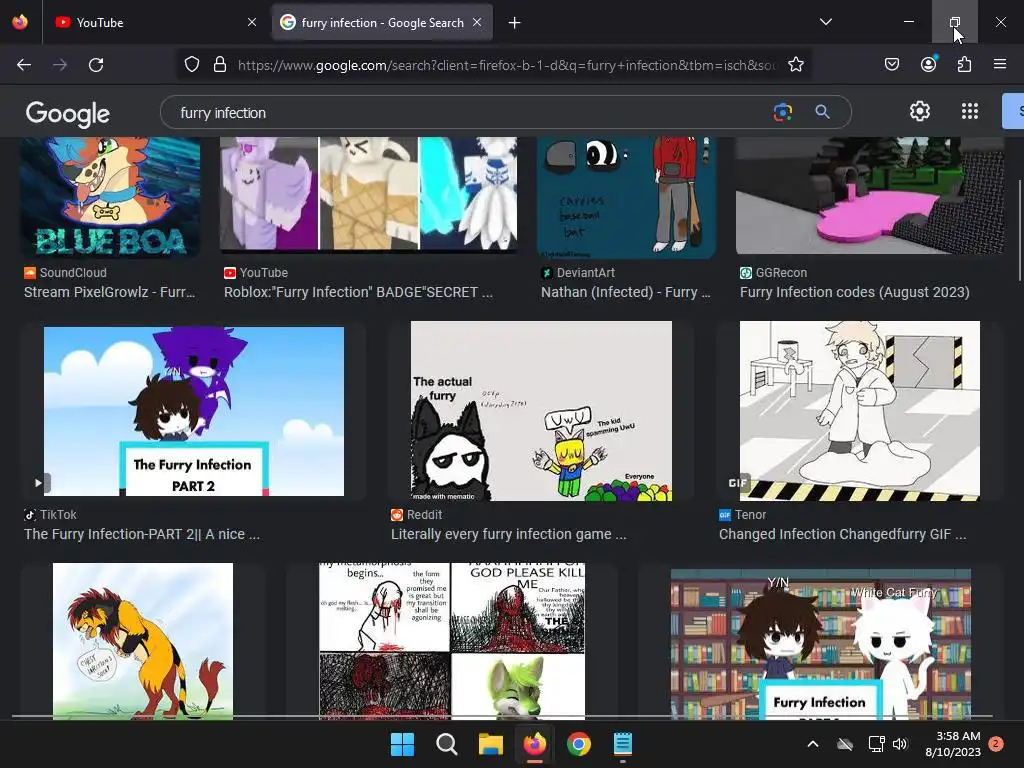Follow 'The Furry Infection-PART 2' TikTok link
The width and height of the screenshot is (1024, 768).
[142, 534]
